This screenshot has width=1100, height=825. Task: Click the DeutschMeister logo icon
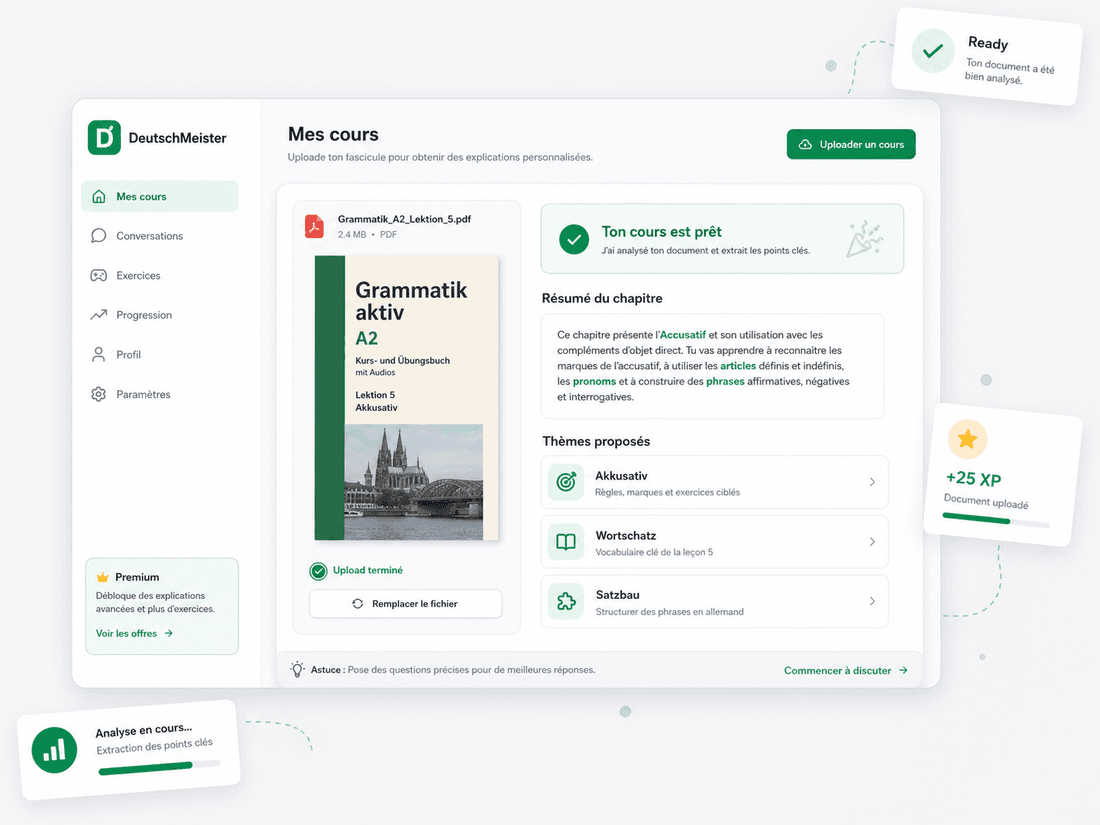coord(104,138)
